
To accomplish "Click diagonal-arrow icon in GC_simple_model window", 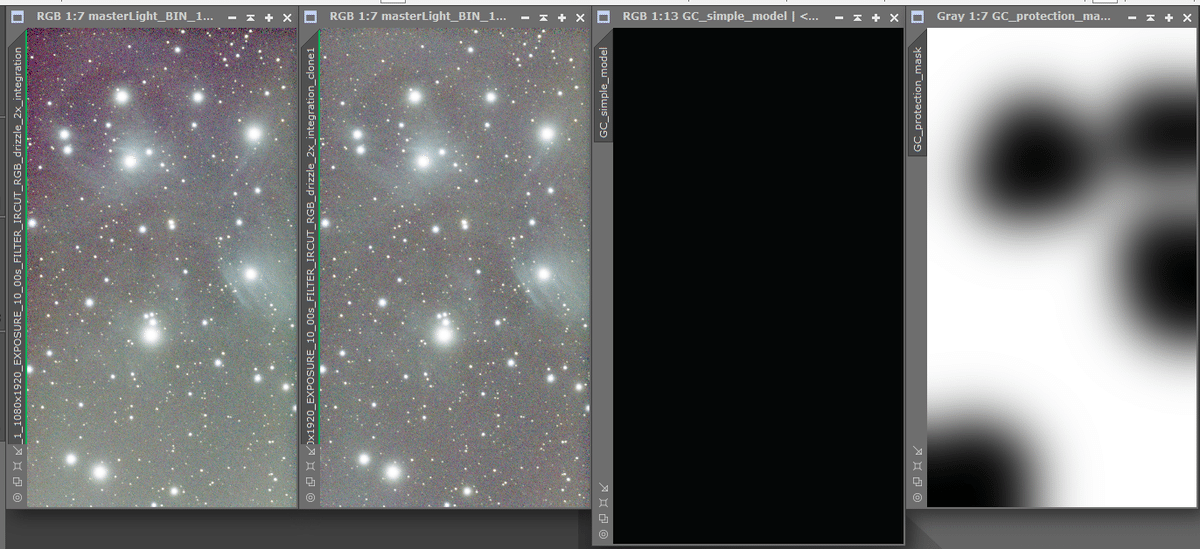I will [x=603, y=488].
